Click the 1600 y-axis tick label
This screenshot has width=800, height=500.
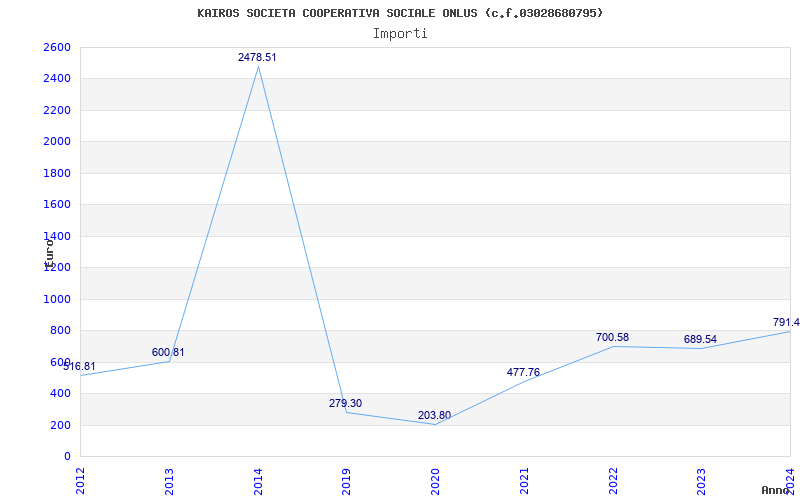(x=57, y=205)
